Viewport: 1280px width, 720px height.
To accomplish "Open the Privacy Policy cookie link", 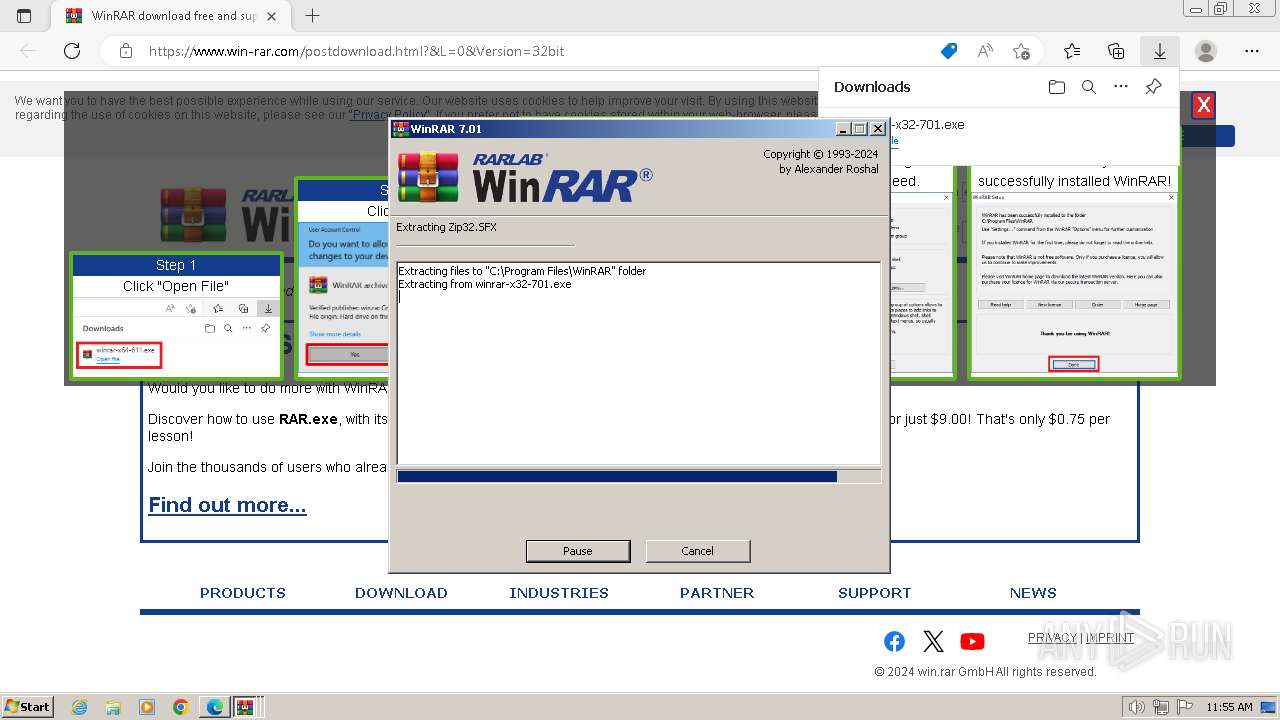I will click(x=390, y=115).
